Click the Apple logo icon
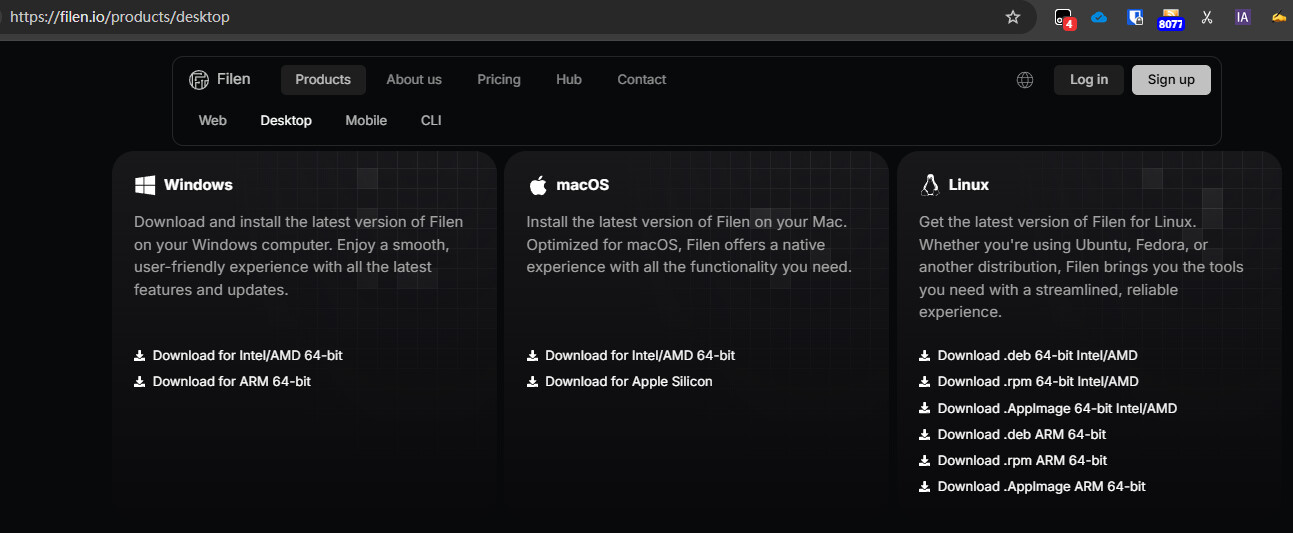 tap(538, 185)
